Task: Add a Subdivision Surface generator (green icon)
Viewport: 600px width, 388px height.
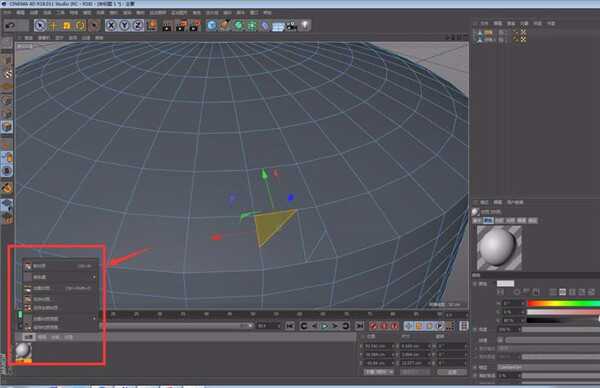Action: tap(239, 26)
